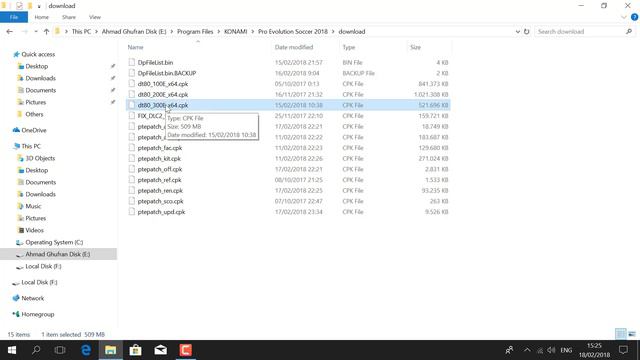This screenshot has width=640, height=360.
Task: Open the Windows Start menu
Action: coord(12,350)
